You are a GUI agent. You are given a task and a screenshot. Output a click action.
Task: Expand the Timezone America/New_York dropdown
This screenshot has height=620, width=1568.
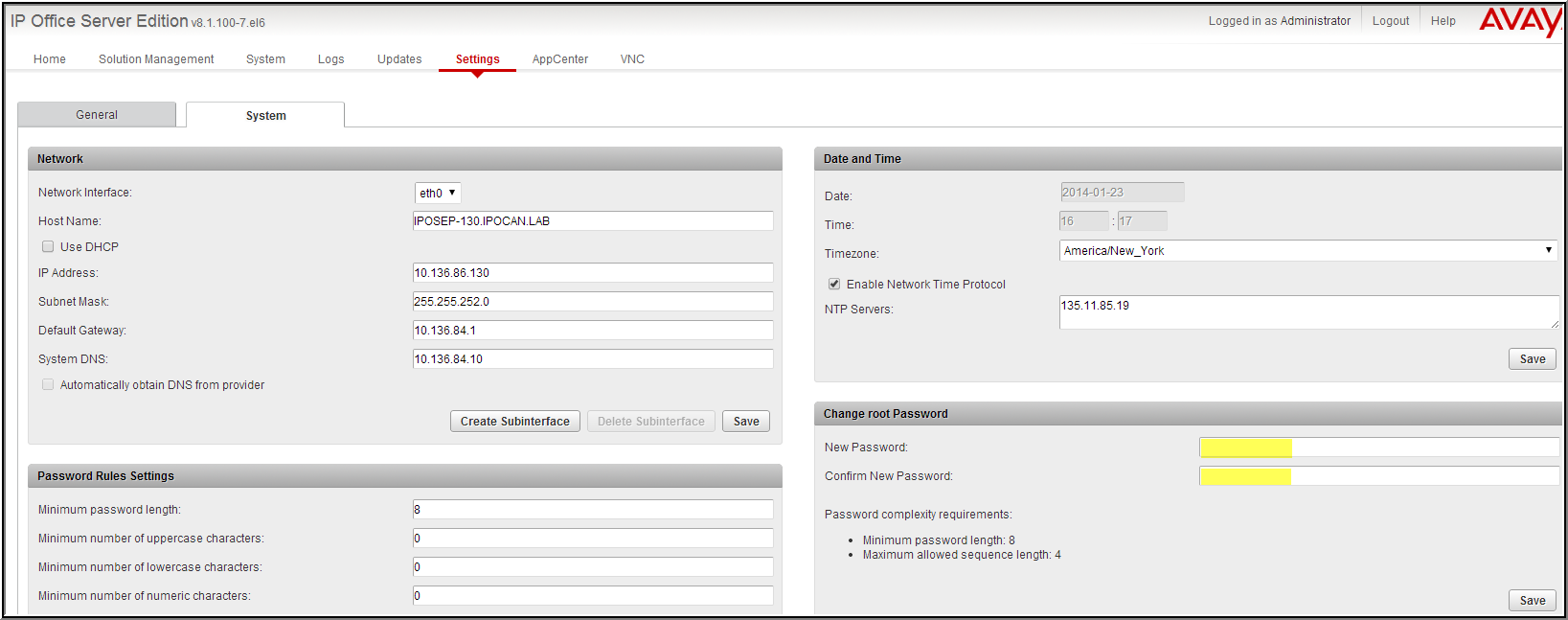tap(1307, 250)
